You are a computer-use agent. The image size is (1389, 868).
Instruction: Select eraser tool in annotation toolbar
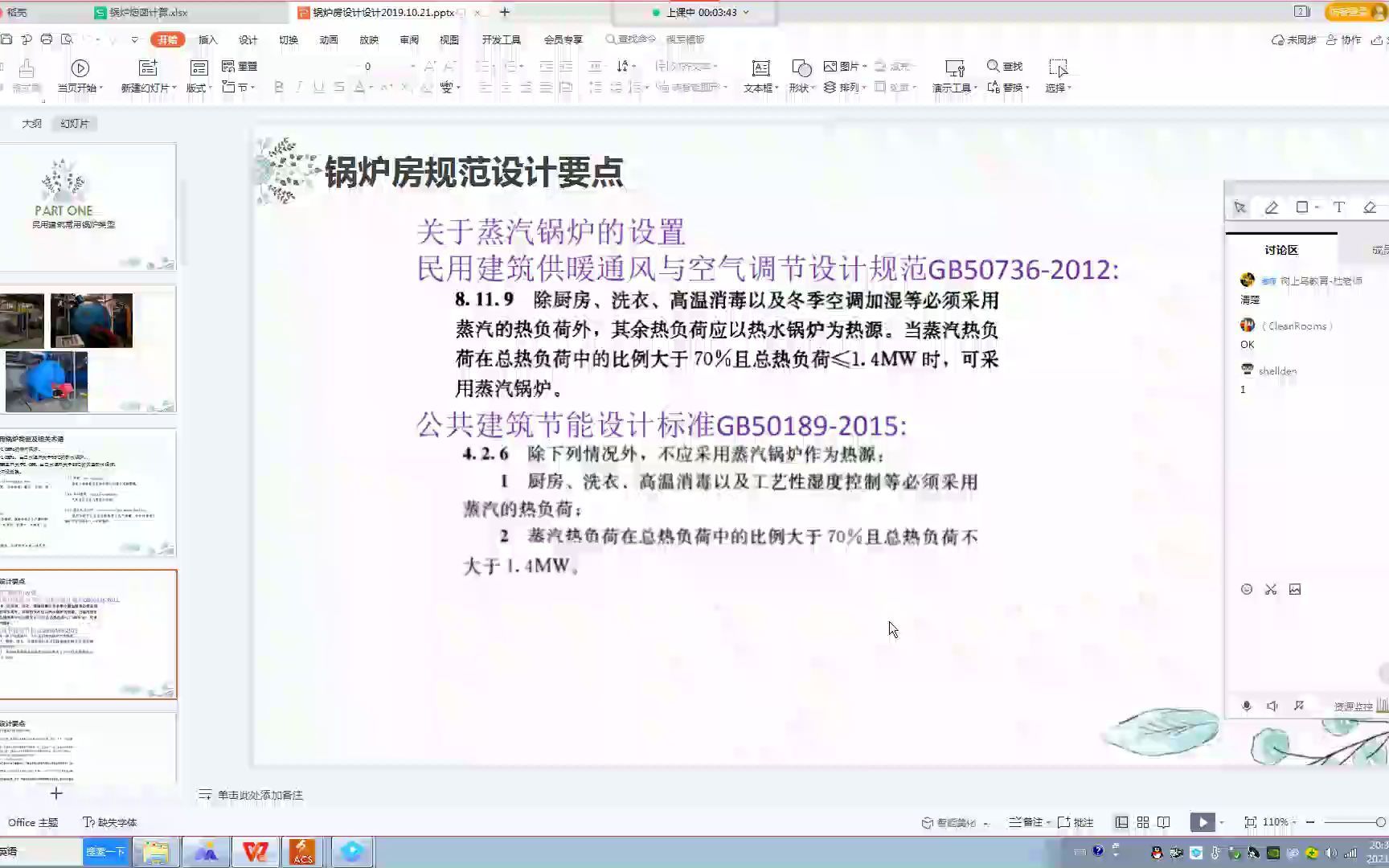(1370, 207)
